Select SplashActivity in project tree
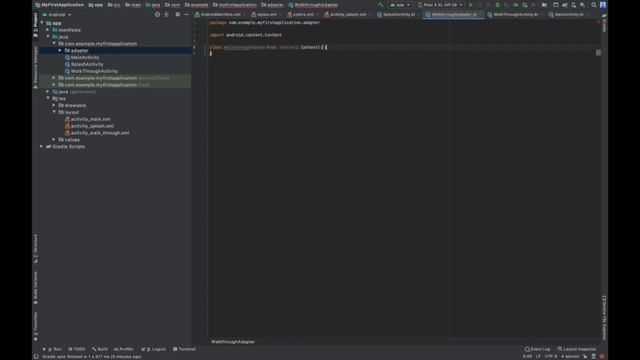 click(x=87, y=64)
